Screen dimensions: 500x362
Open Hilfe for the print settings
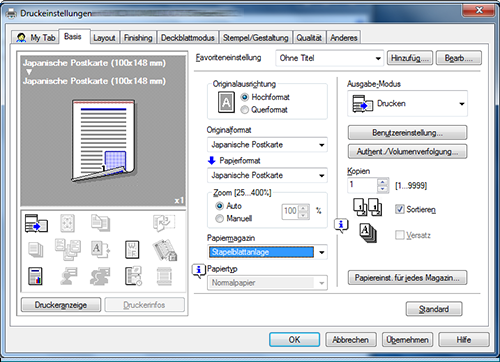point(464,340)
